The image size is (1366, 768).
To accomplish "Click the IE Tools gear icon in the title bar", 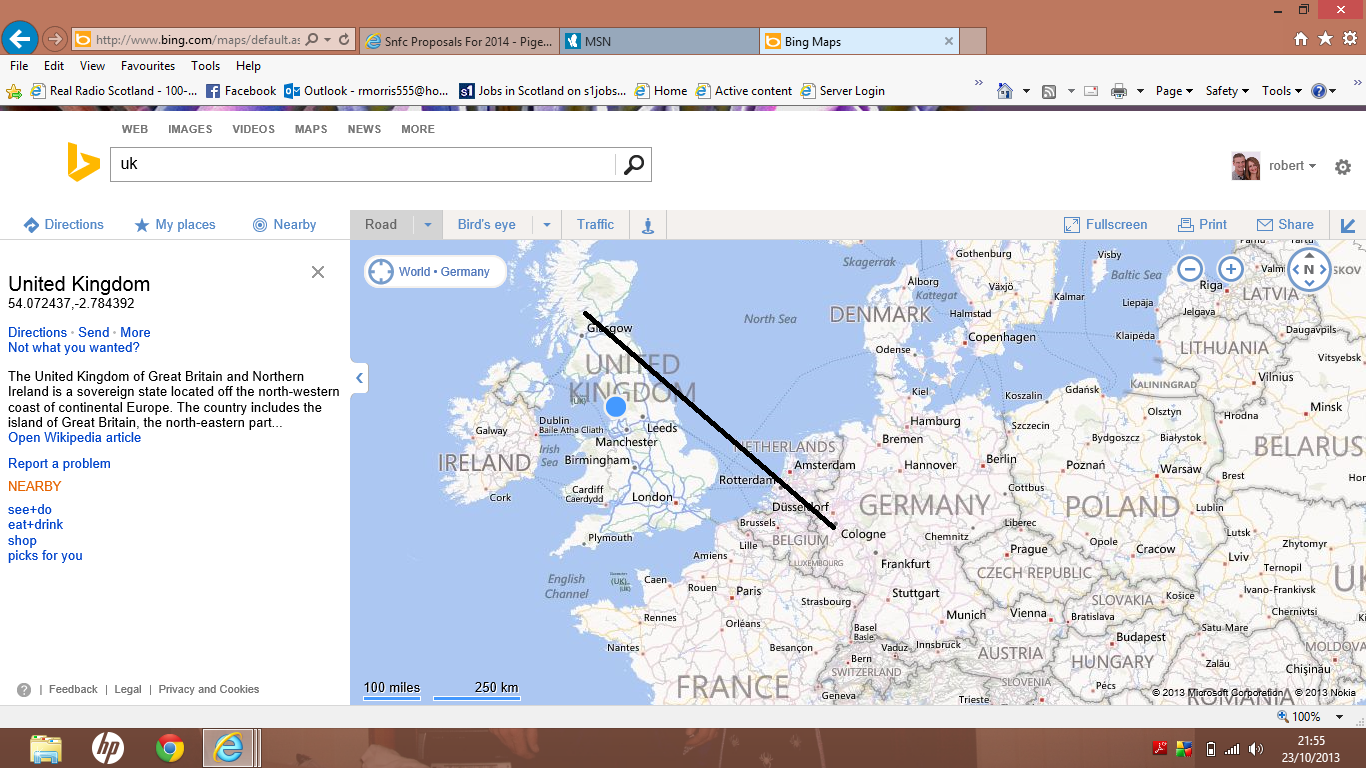I will point(1349,39).
